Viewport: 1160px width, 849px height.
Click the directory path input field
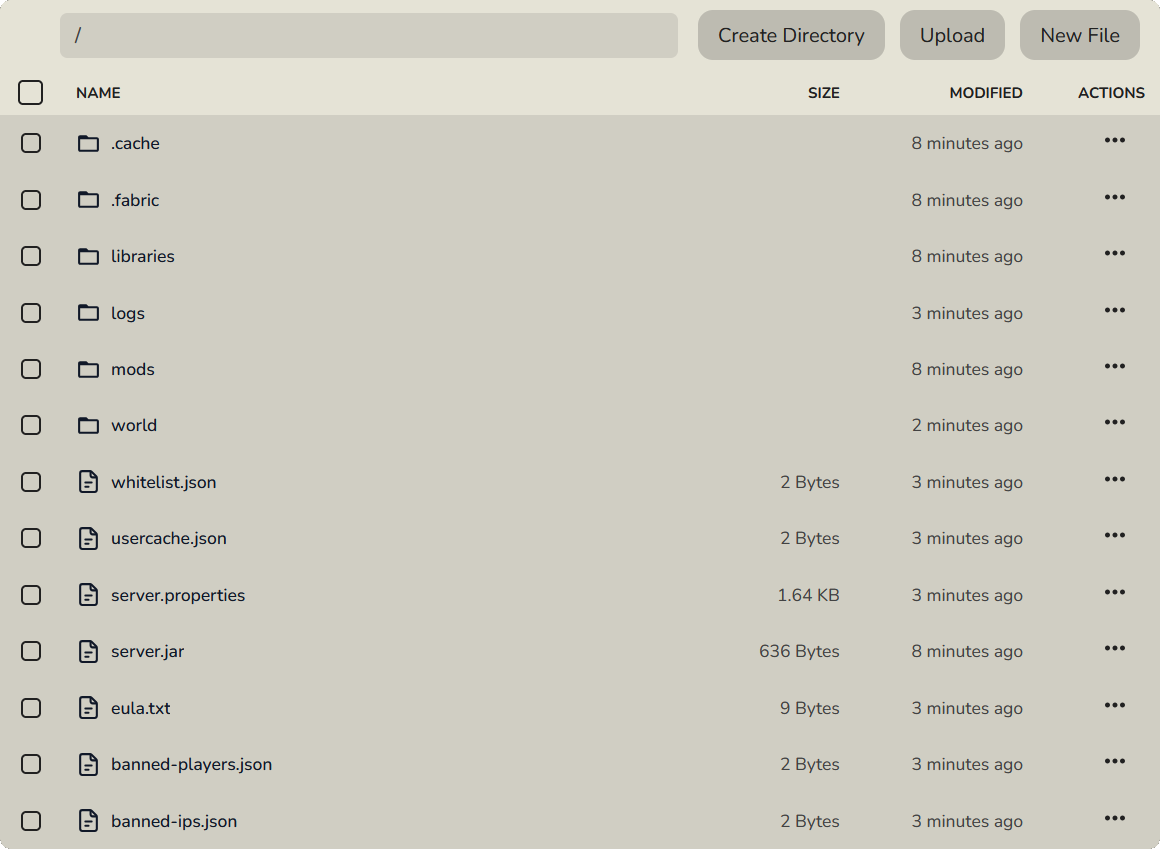pos(368,35)
